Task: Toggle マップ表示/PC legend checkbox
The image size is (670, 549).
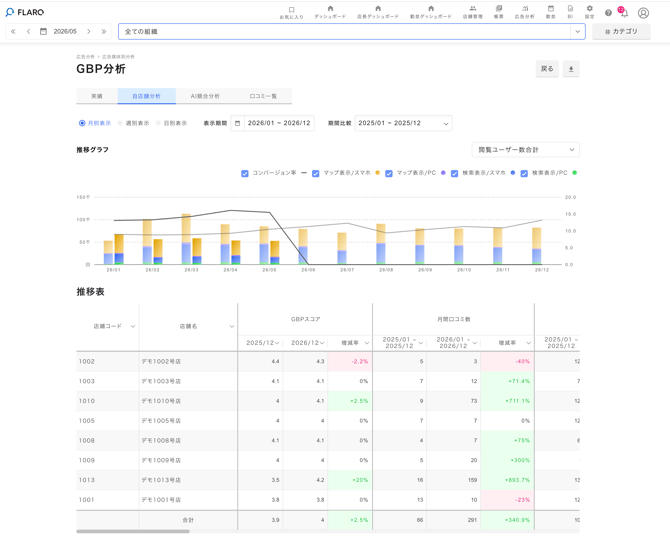Action: coord(389,173)
